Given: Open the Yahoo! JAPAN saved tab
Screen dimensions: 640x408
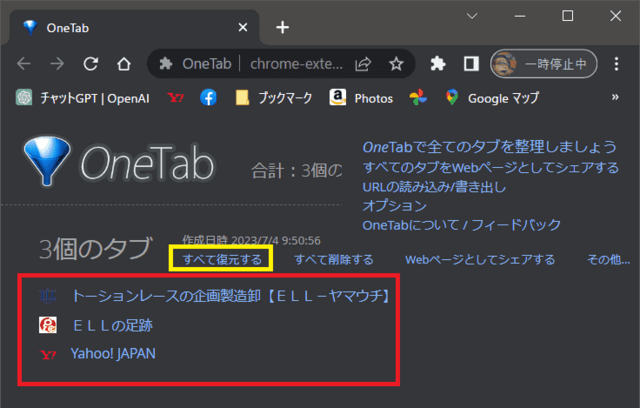Looking at the screenshot, I should [x=112, y=354].
